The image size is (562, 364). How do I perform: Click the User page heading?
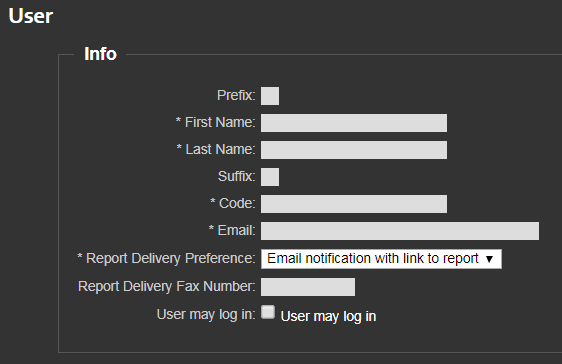tap(31, 16)
